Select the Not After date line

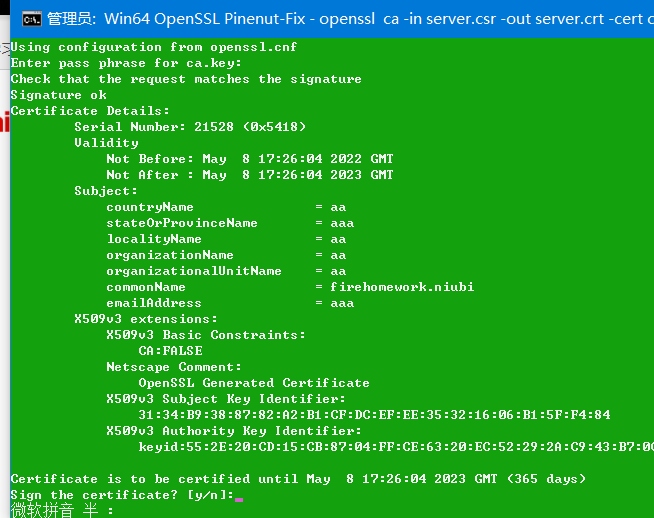(249, 175)
